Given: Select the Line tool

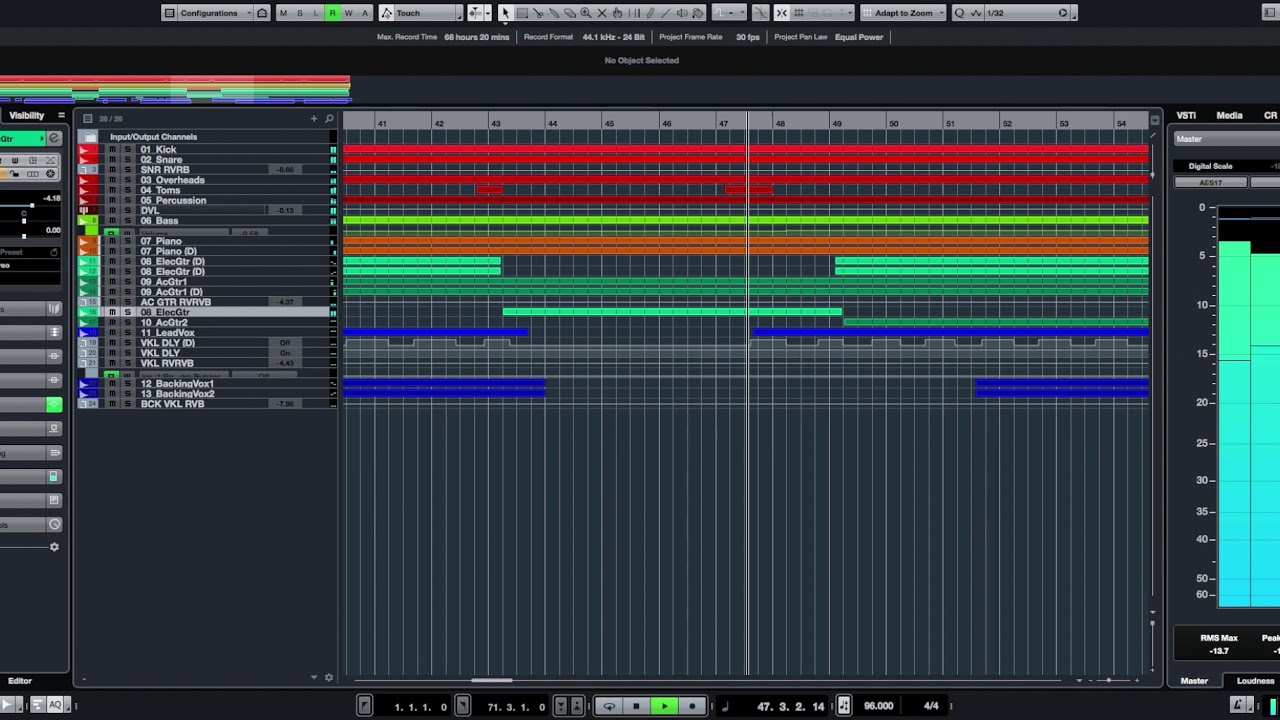Looking at the screenshot, I should tap(667, 13).
